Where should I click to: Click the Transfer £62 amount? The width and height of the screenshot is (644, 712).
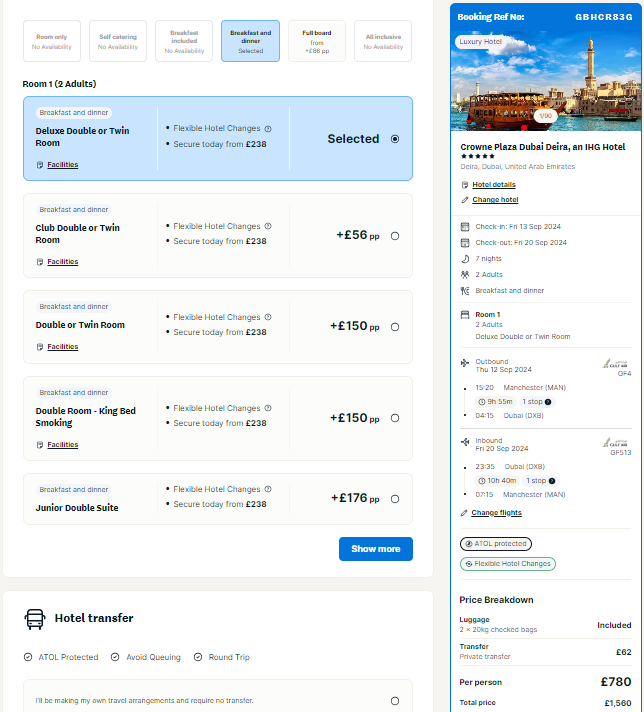pyautogui.click(x=624, y=652)
